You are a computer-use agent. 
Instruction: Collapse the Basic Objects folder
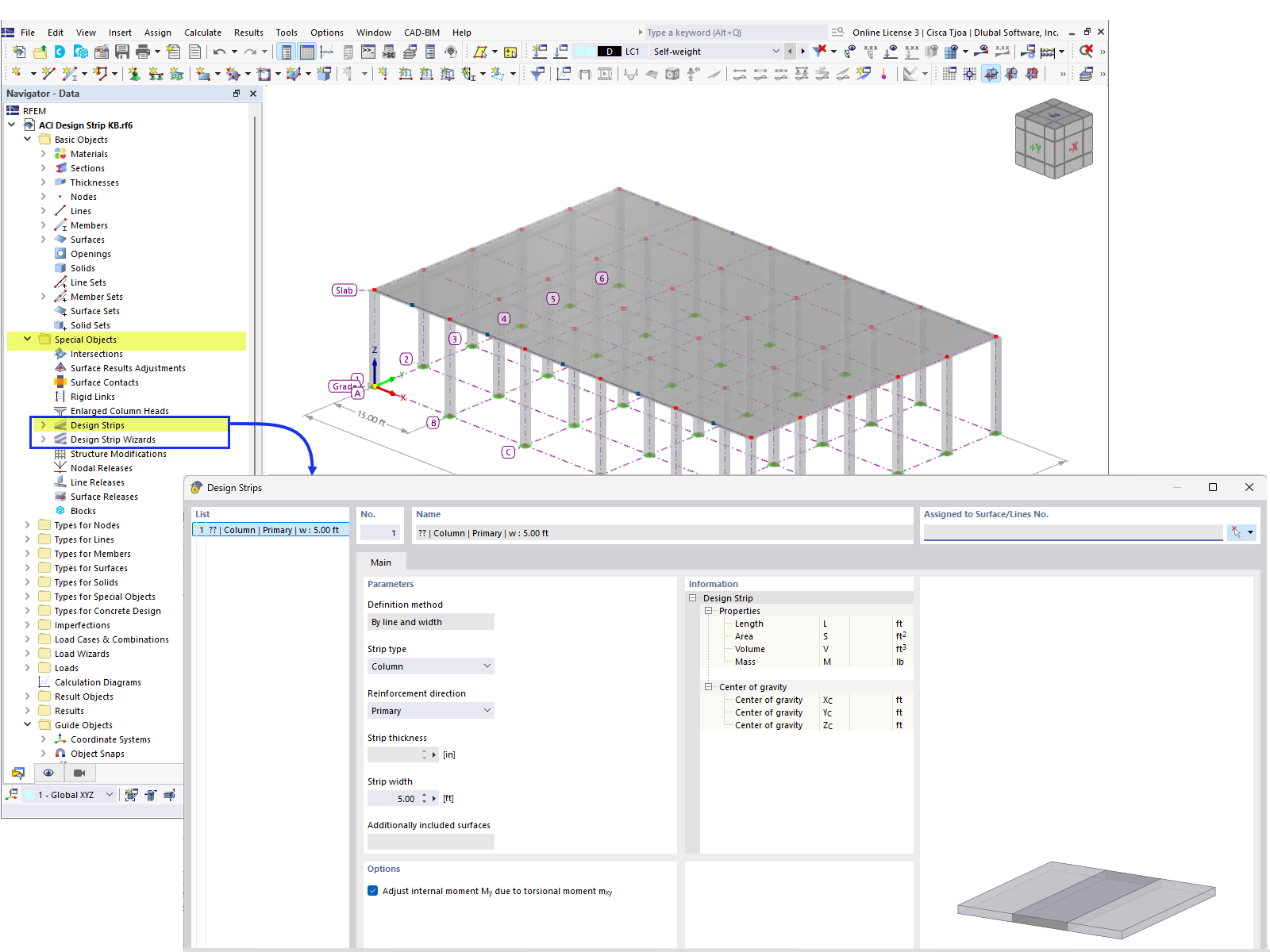click(x=28, y=139)
